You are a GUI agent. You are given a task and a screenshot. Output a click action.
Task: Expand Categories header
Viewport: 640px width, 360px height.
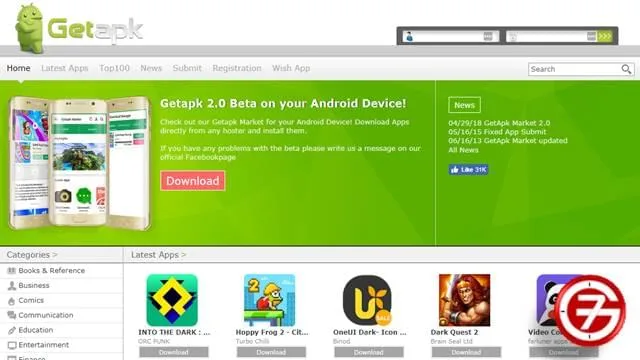[x=32, y=255]
